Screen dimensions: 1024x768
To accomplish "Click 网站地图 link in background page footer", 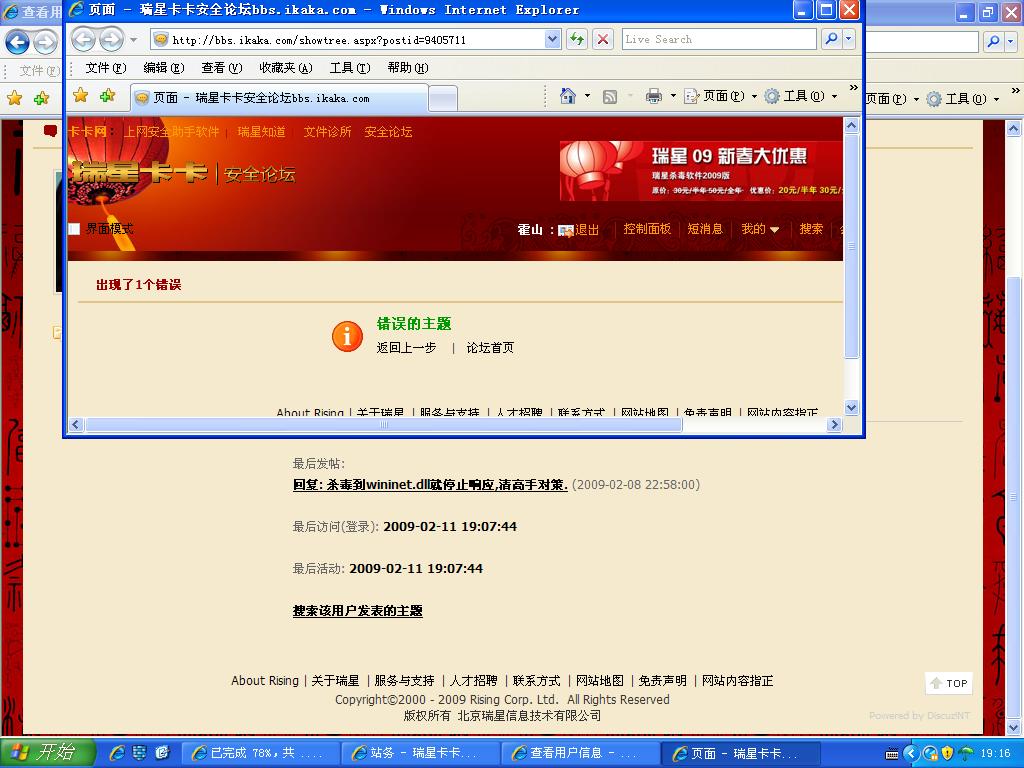I will 600,680.
